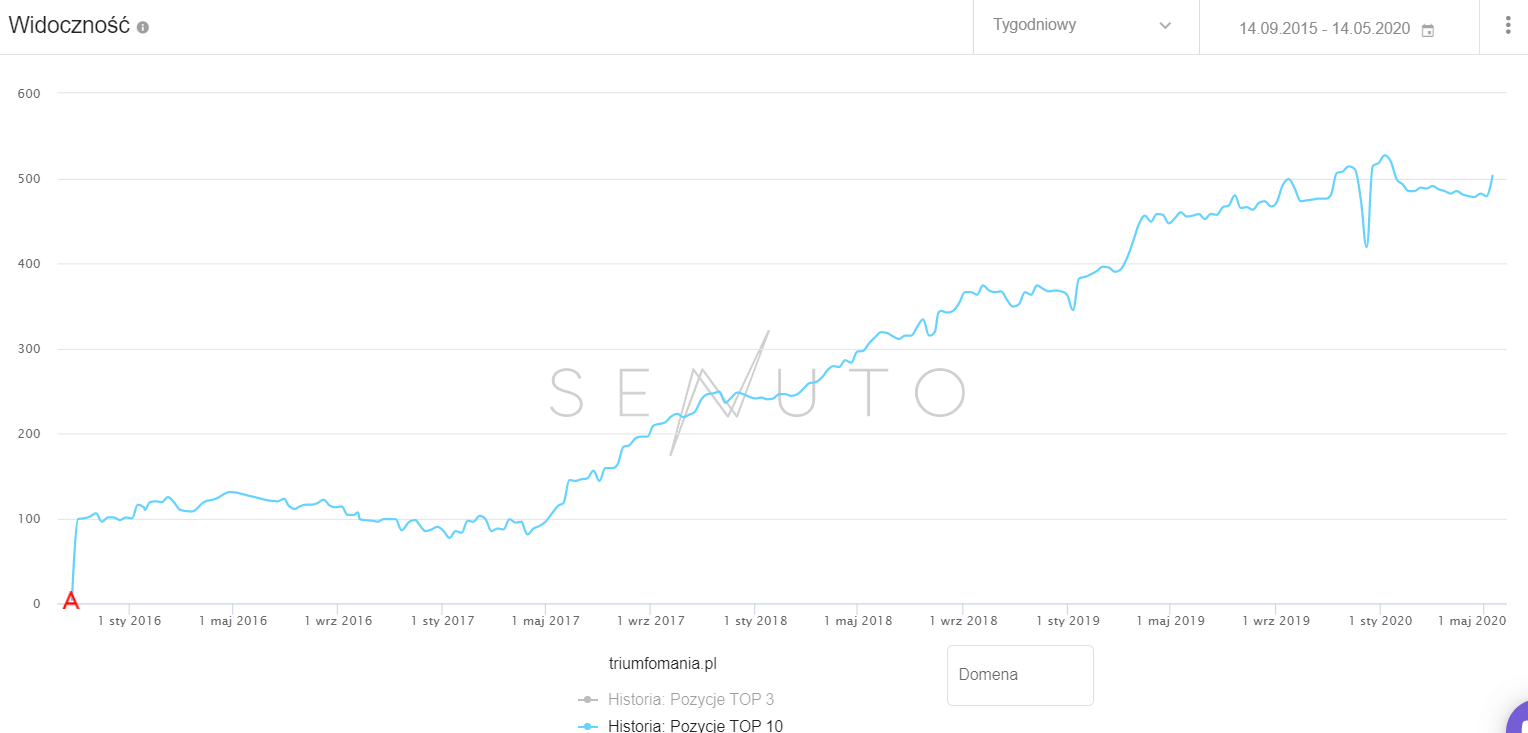Click the calendar icon in date range
The image size is (1528, 733).
tap(1428, 30)
